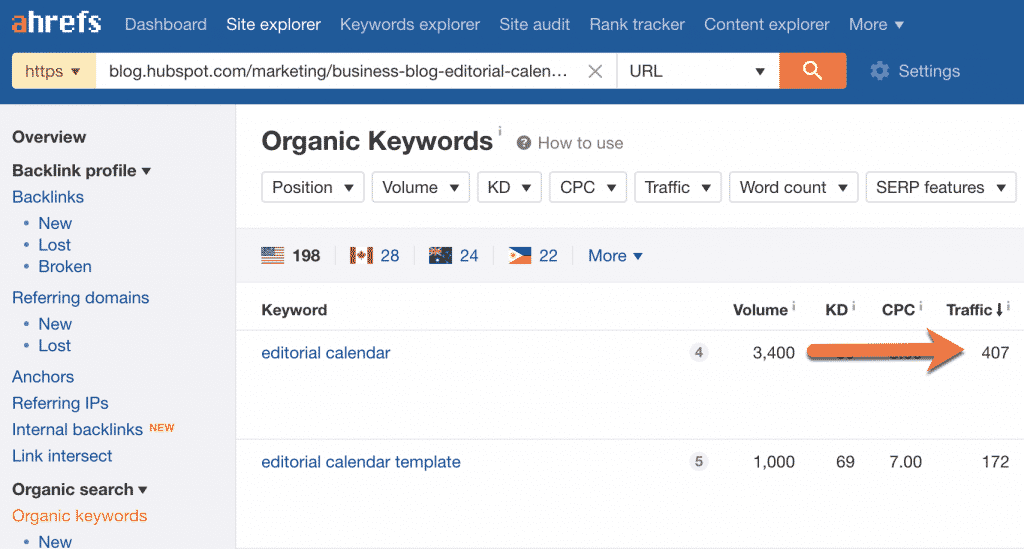
Task: Open the editorial calendar template keyword link
Action: click(x=361, y=462)
